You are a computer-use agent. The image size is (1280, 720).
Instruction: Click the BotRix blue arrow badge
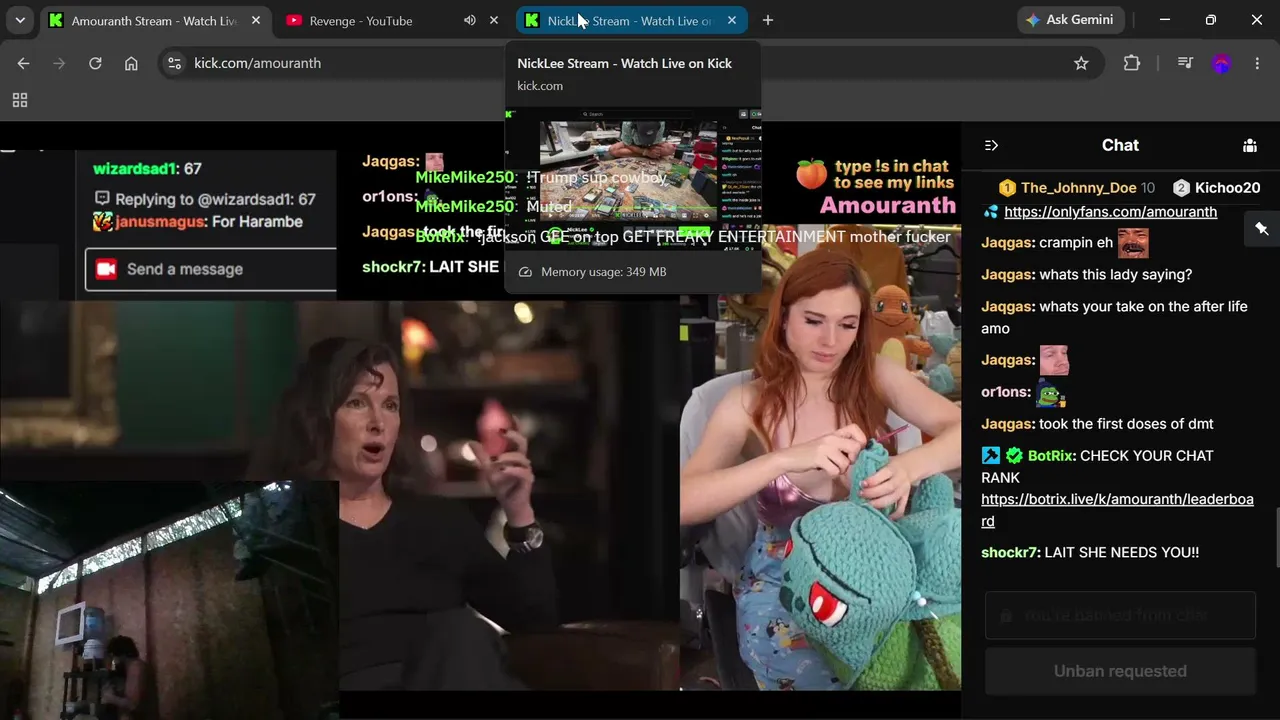991,456
